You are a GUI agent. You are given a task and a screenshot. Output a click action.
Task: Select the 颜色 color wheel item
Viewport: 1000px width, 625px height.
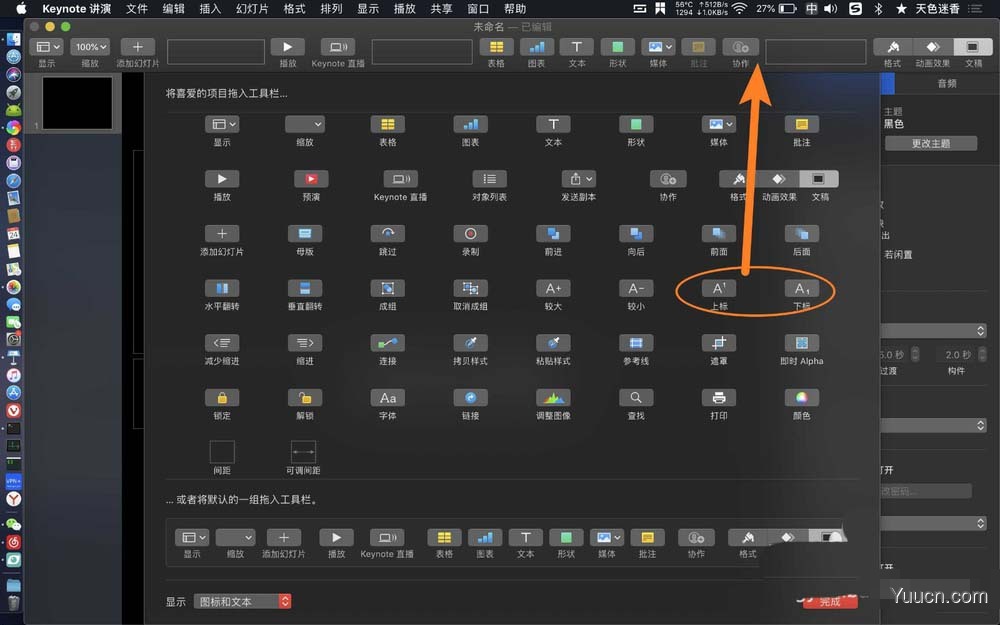point(802,398)
